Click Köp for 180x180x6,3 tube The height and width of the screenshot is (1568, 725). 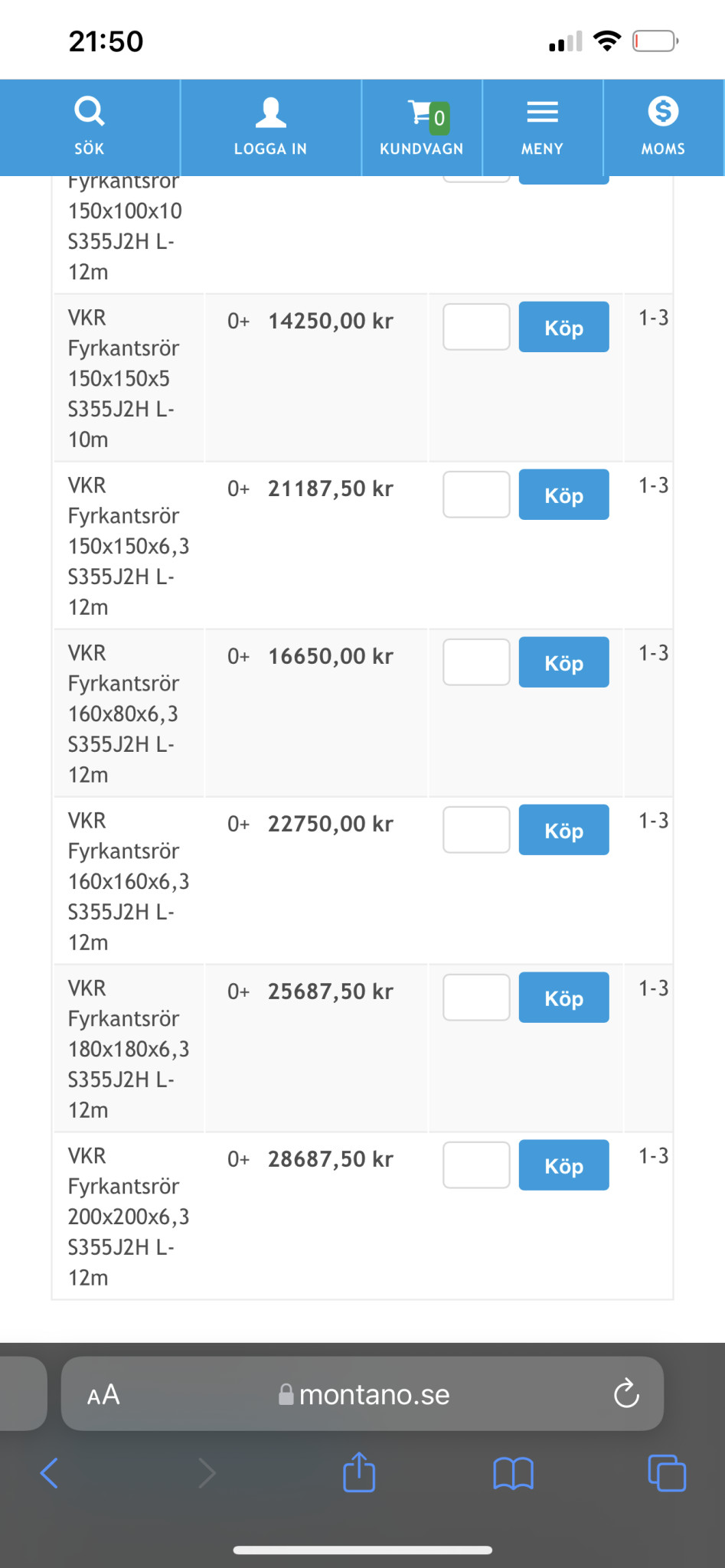563,998
